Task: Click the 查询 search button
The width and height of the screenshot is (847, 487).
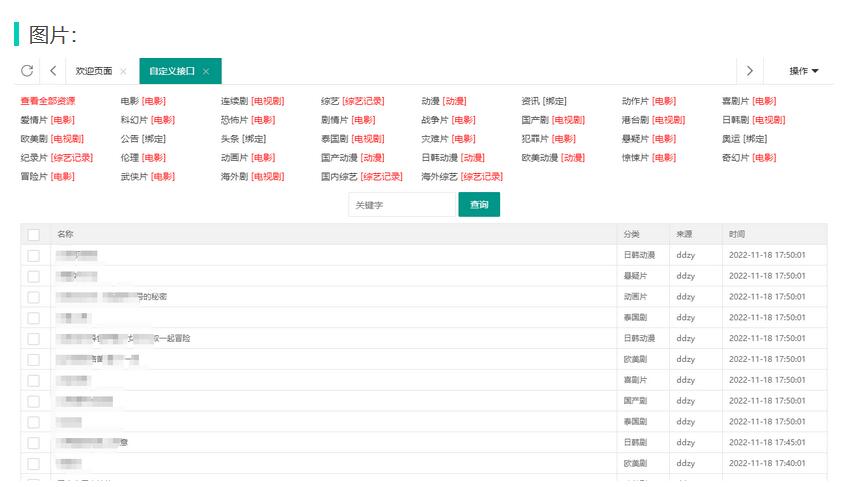Action: [479, 205]
